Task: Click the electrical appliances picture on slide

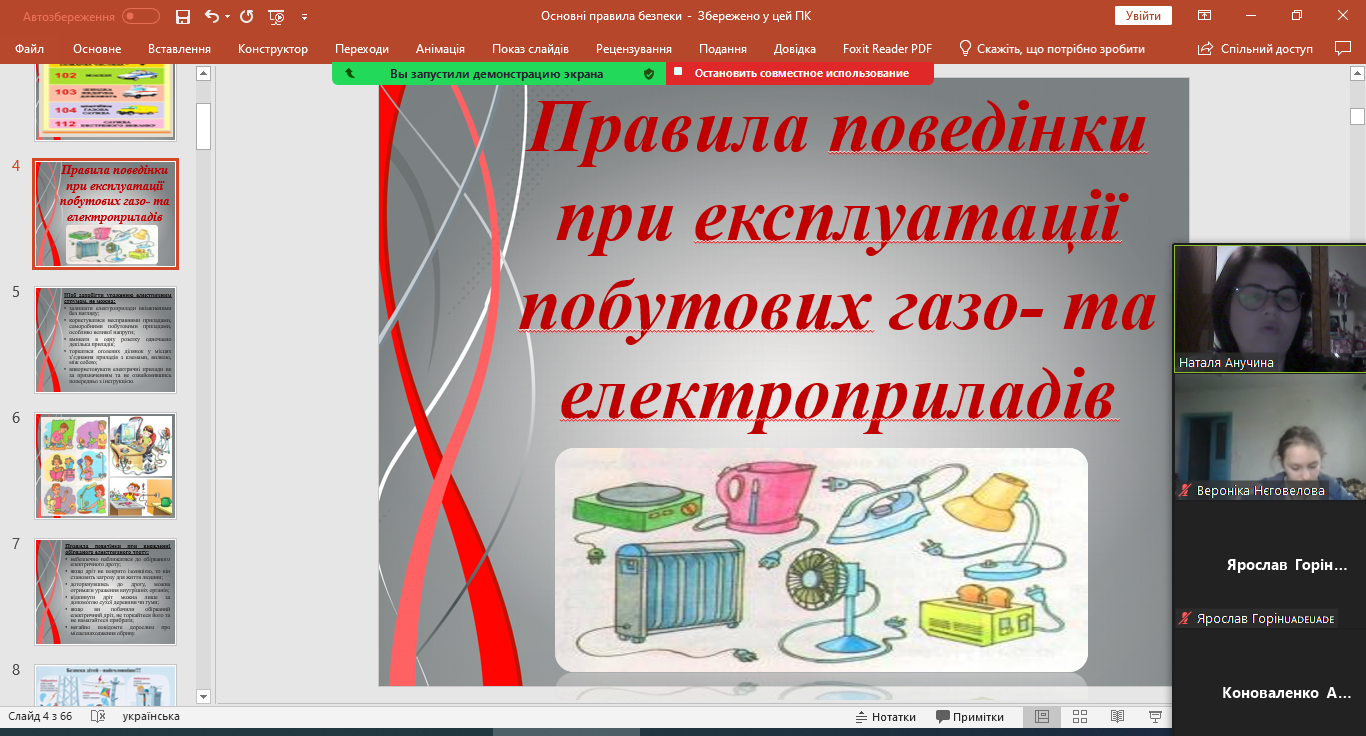Action: (821, 560)
